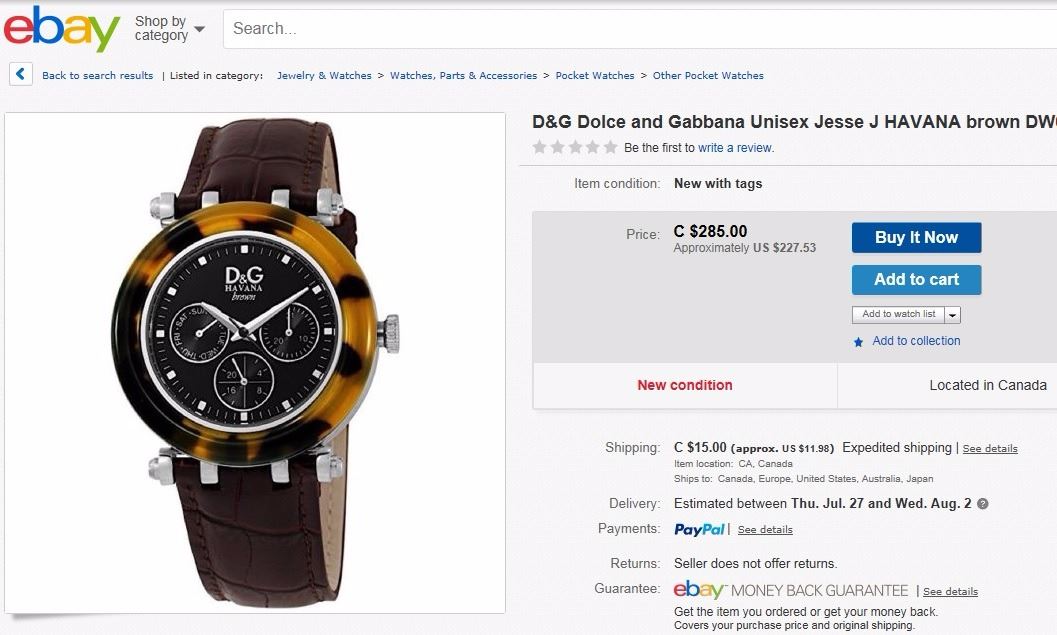Image resolution: width=1057 pixels, height=635 pixels.
Task: Click the write a review link
Action: [x=735, y=148]
